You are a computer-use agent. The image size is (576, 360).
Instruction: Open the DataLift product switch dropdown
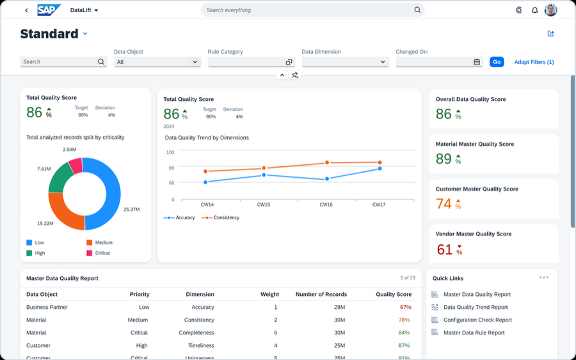click(x=84, y=10)
